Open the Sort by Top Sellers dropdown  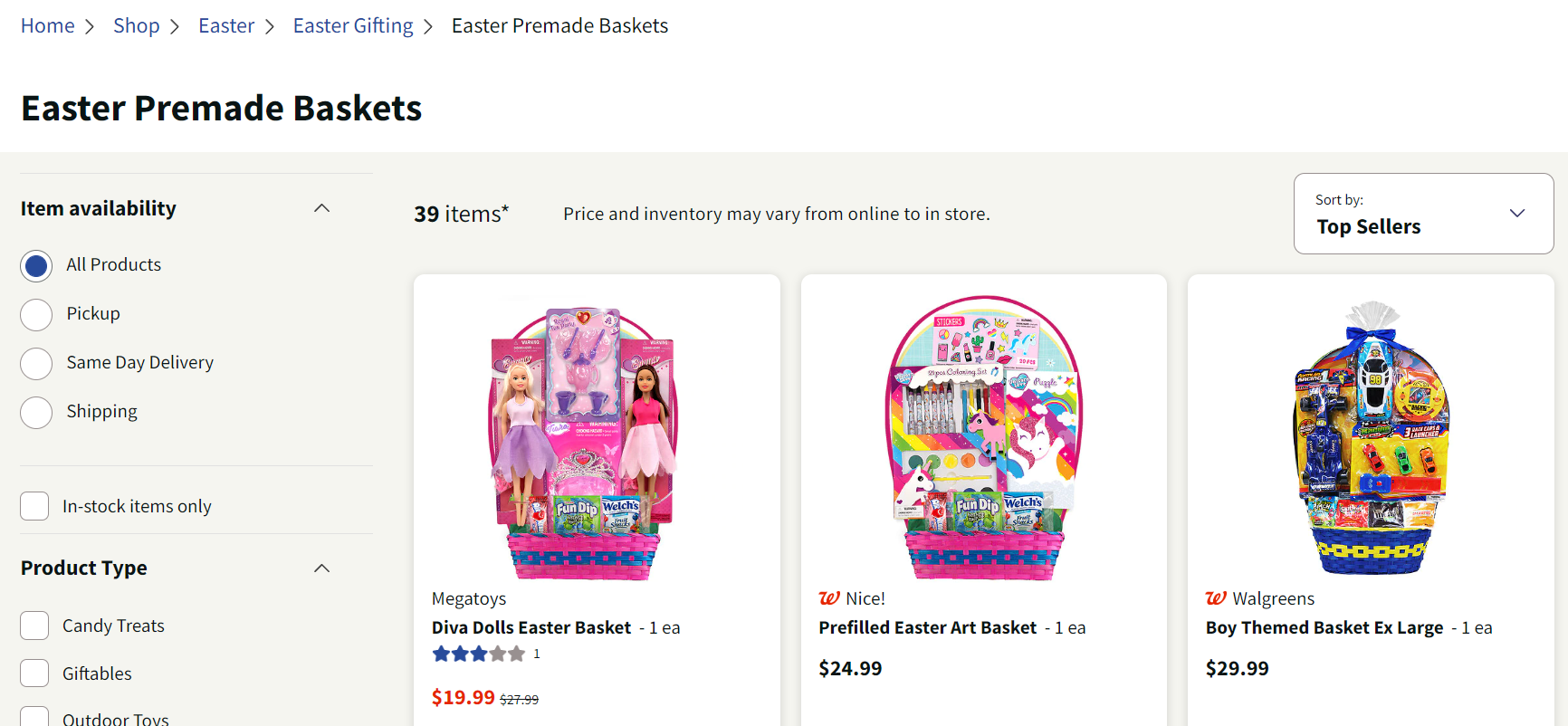pos(1423,214)
